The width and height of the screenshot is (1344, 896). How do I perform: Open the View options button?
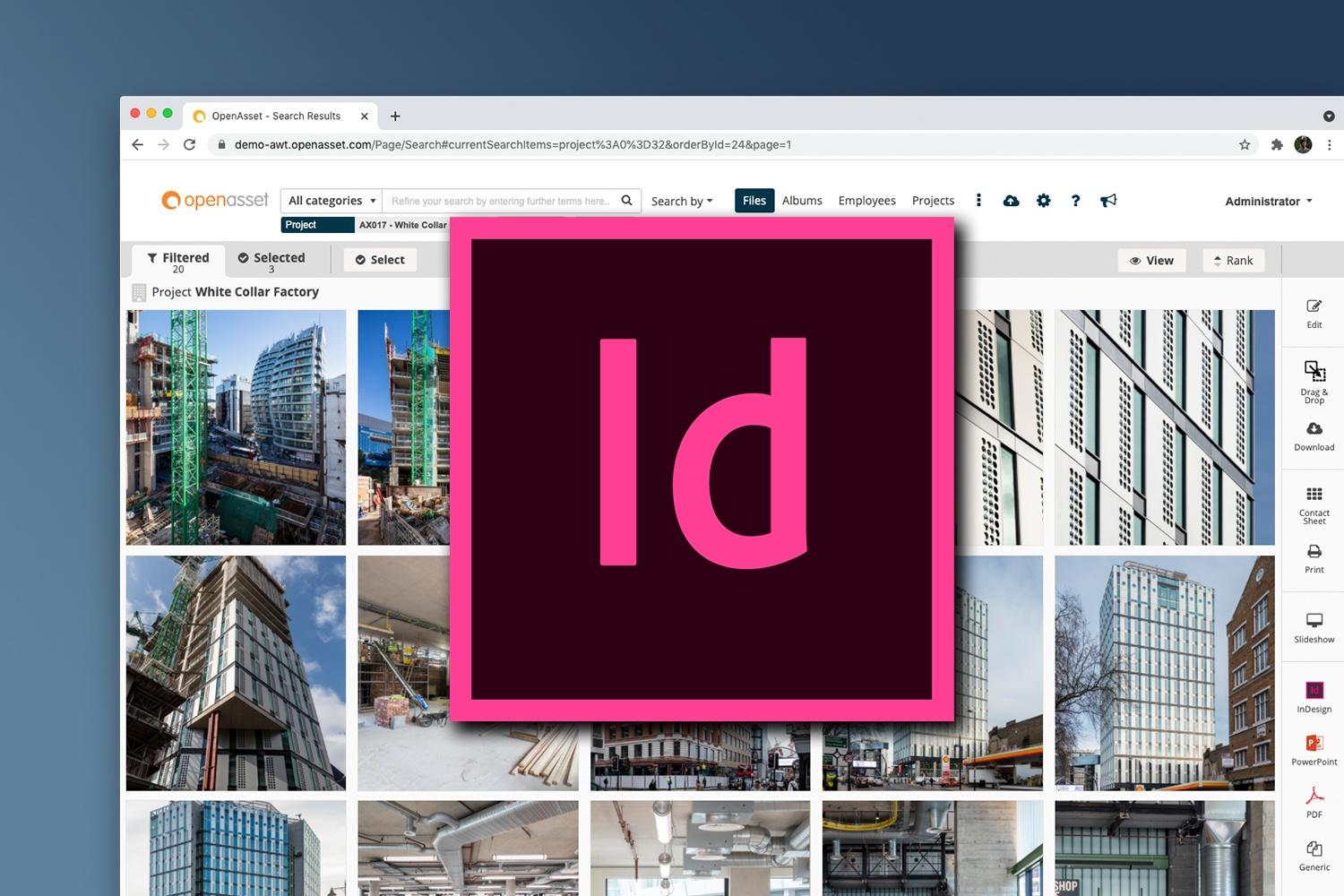coord(1151,260)
